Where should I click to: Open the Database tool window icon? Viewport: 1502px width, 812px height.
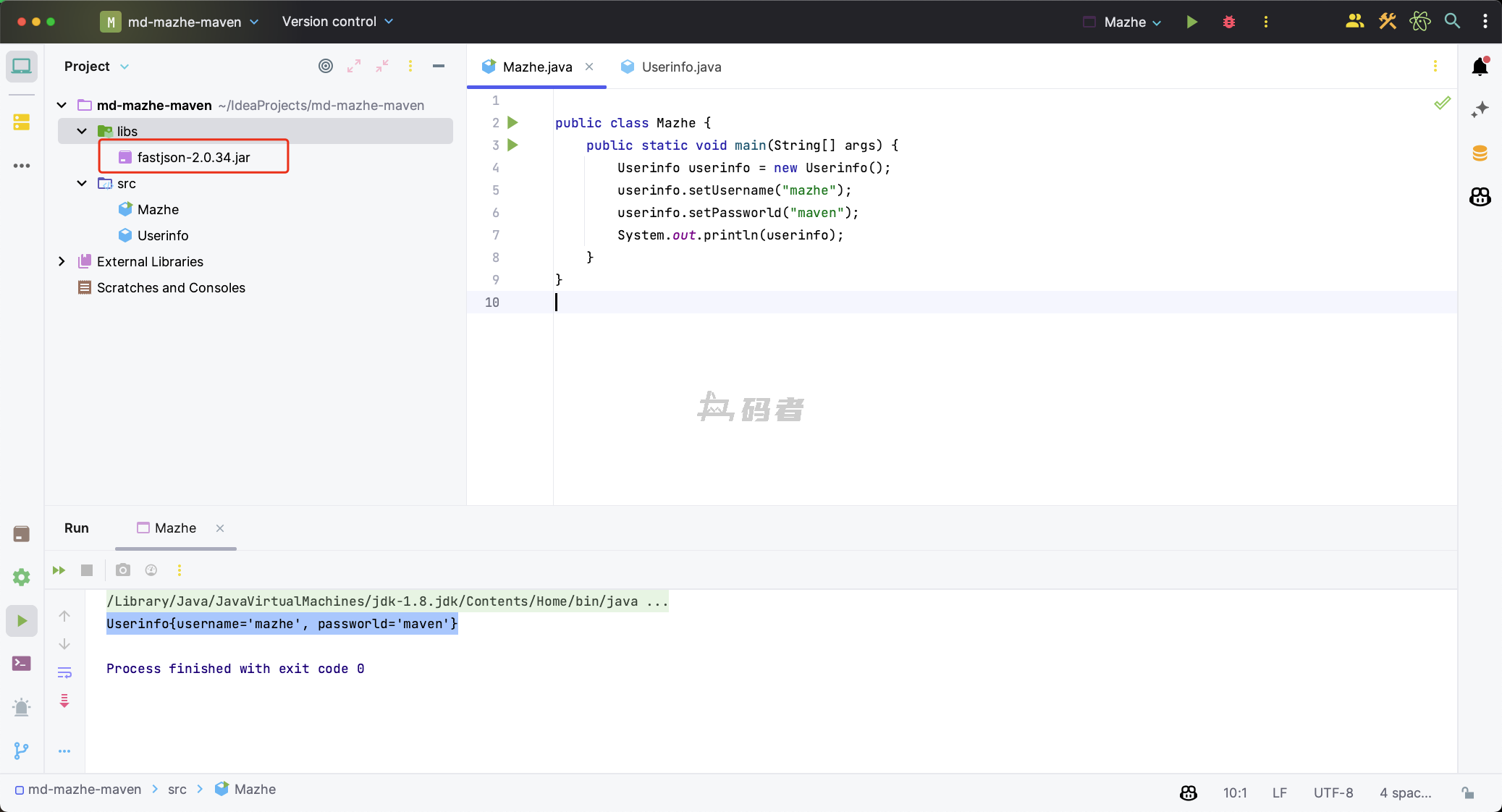pos(1480,153)
